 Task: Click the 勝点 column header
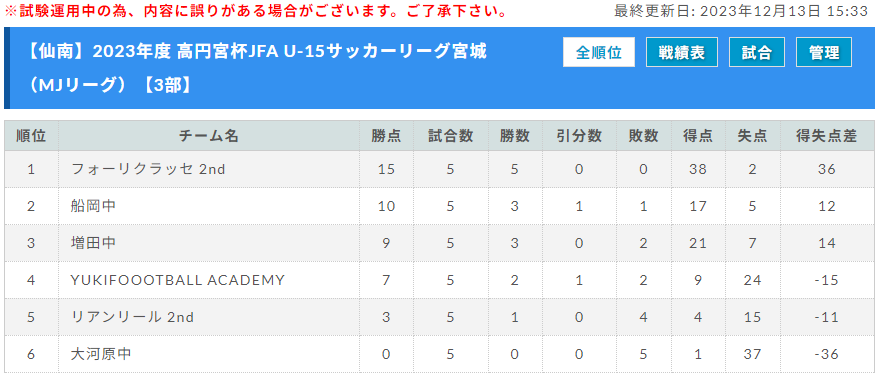coord(386,136)
